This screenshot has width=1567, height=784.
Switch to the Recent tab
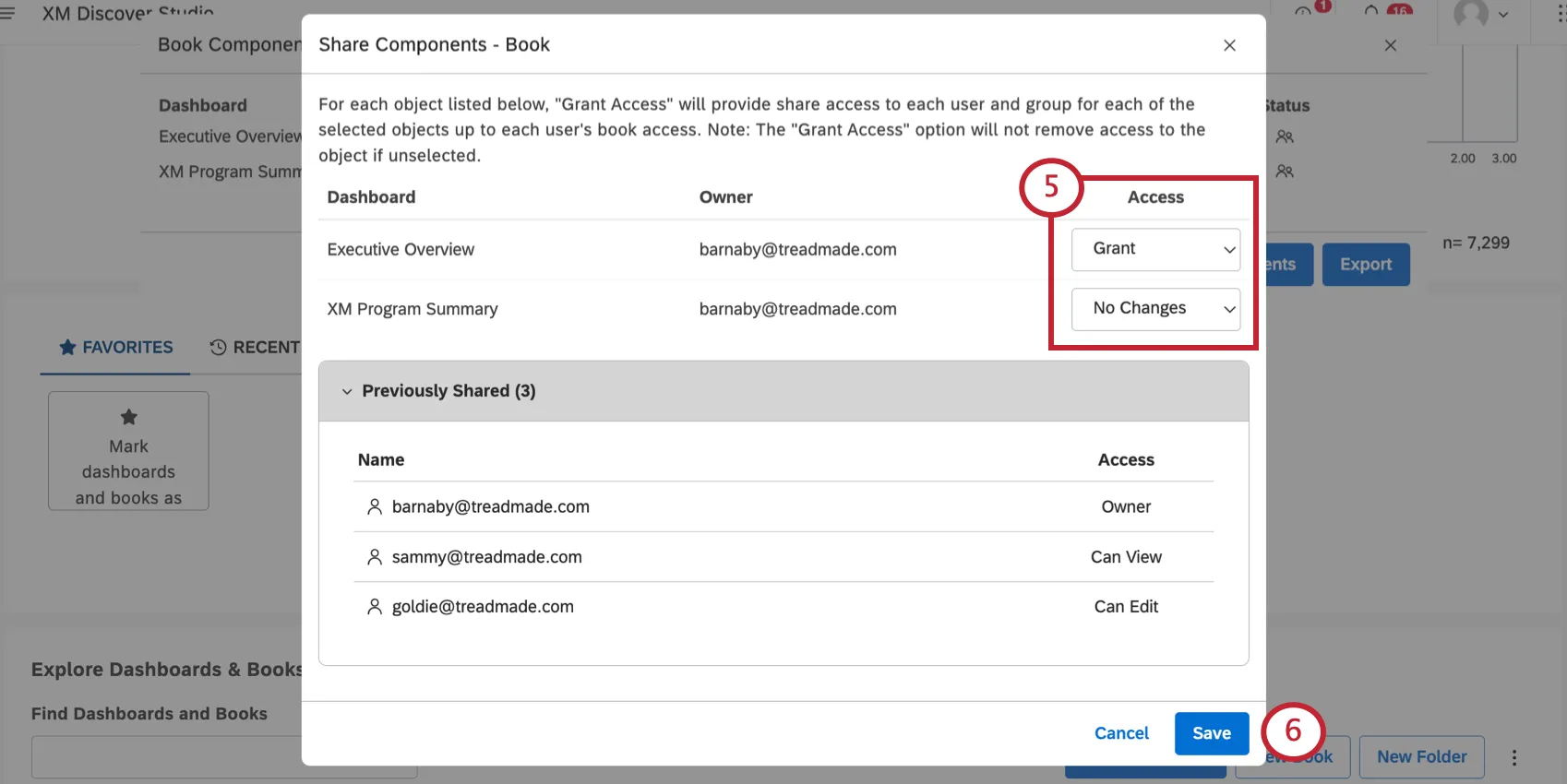click(x=255, y=348)
